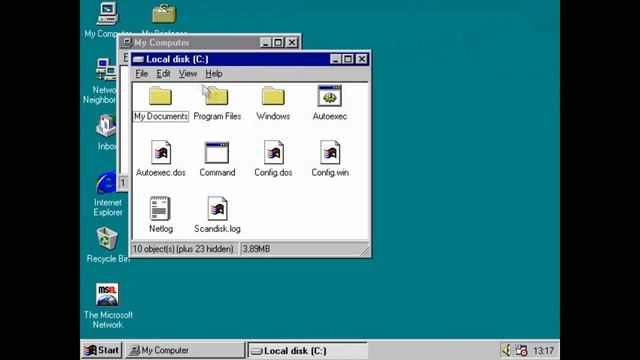Screen dimensions: 640x360
Task: Switch to My Computer taskbar button
Action: point(185,350)
